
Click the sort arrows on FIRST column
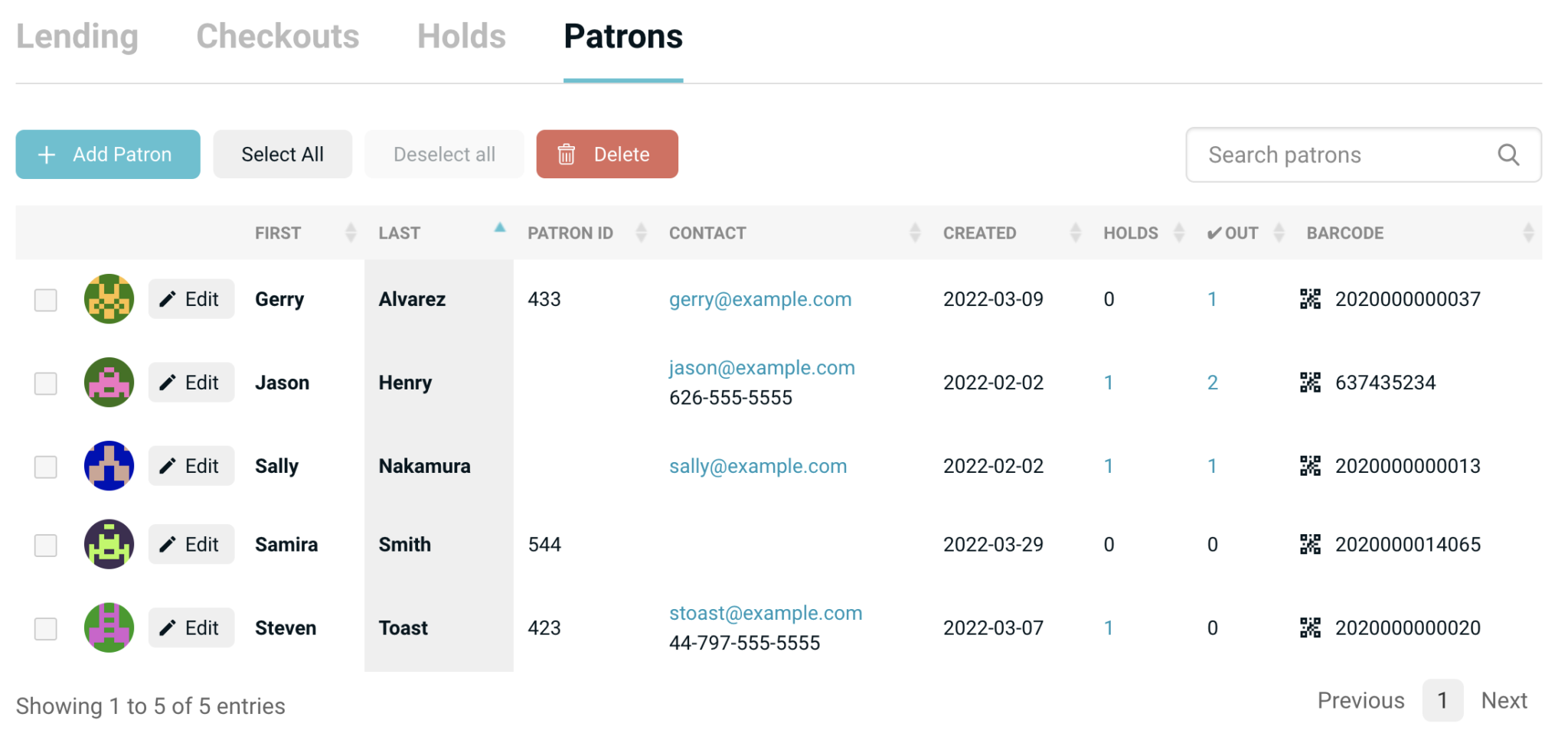click(x=351, y=232)
